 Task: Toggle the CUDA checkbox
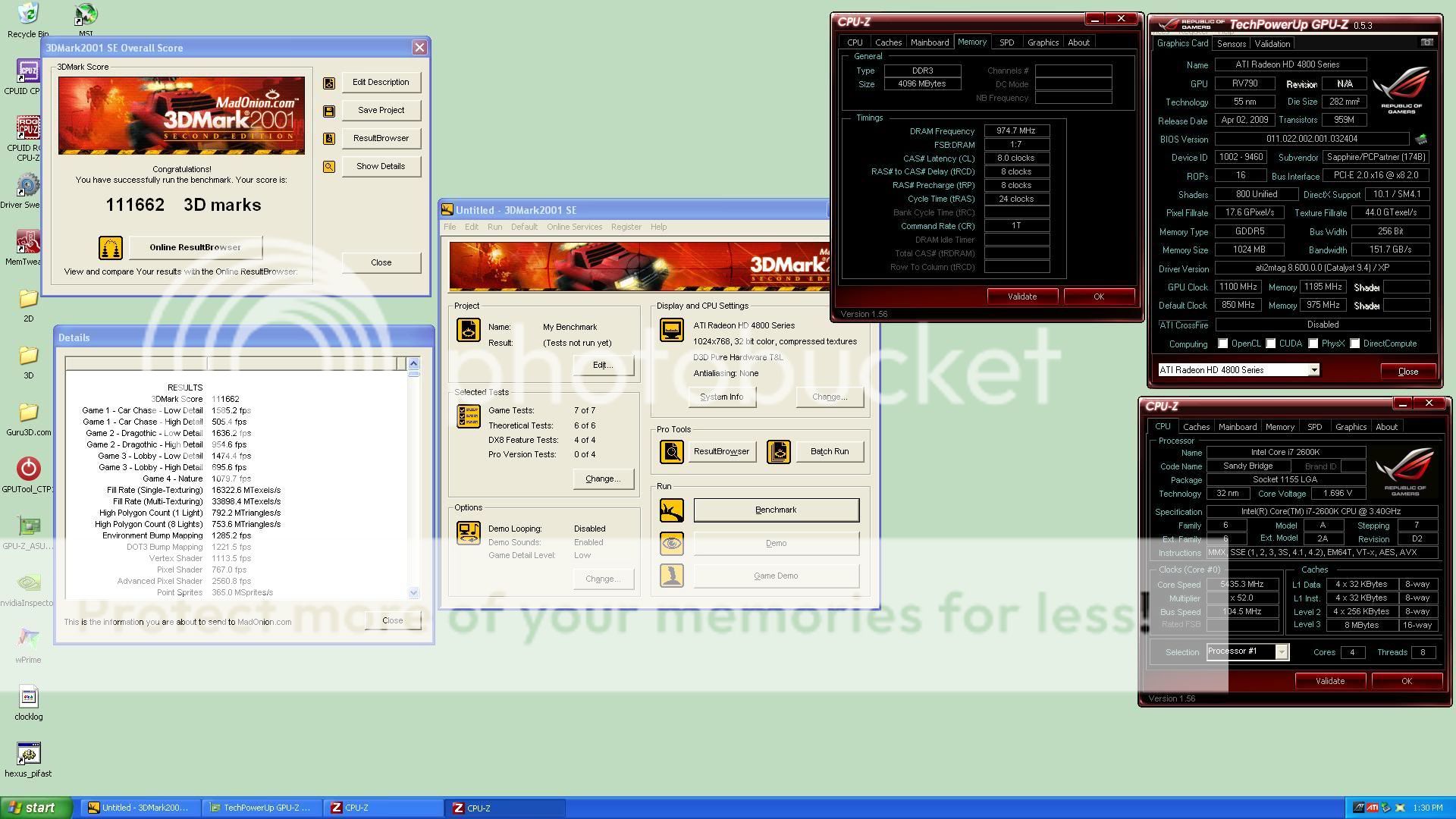pos(1271,344)
